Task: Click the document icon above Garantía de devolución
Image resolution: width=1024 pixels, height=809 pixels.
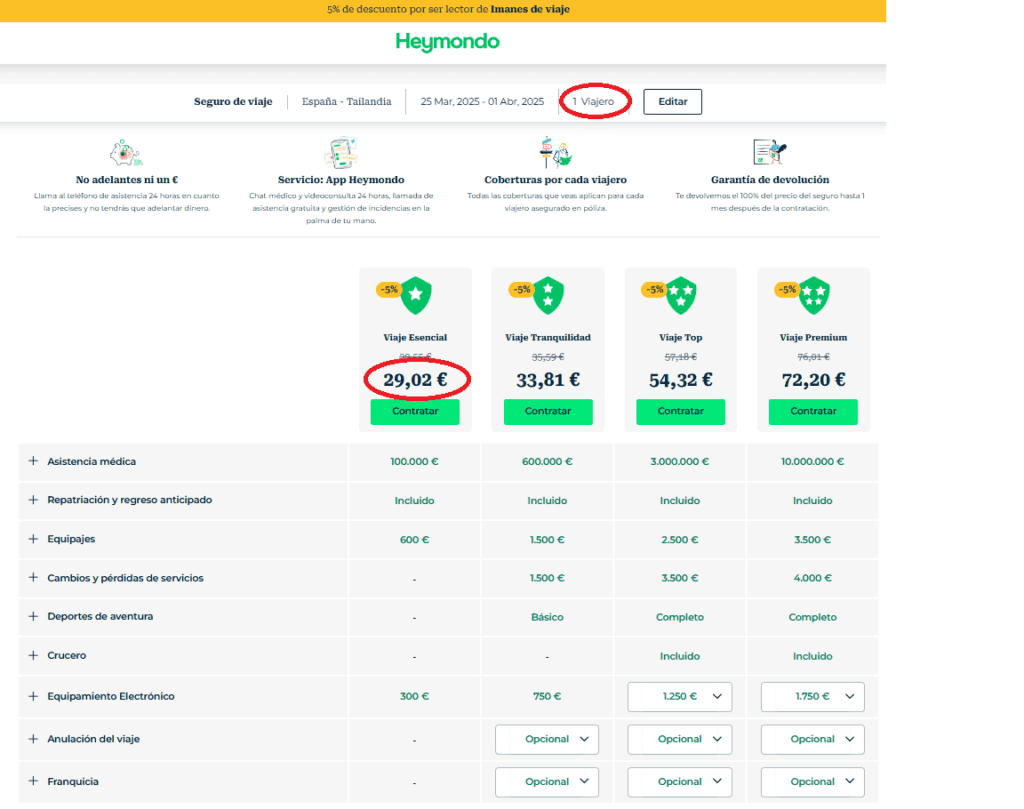Action: point(769,152)
